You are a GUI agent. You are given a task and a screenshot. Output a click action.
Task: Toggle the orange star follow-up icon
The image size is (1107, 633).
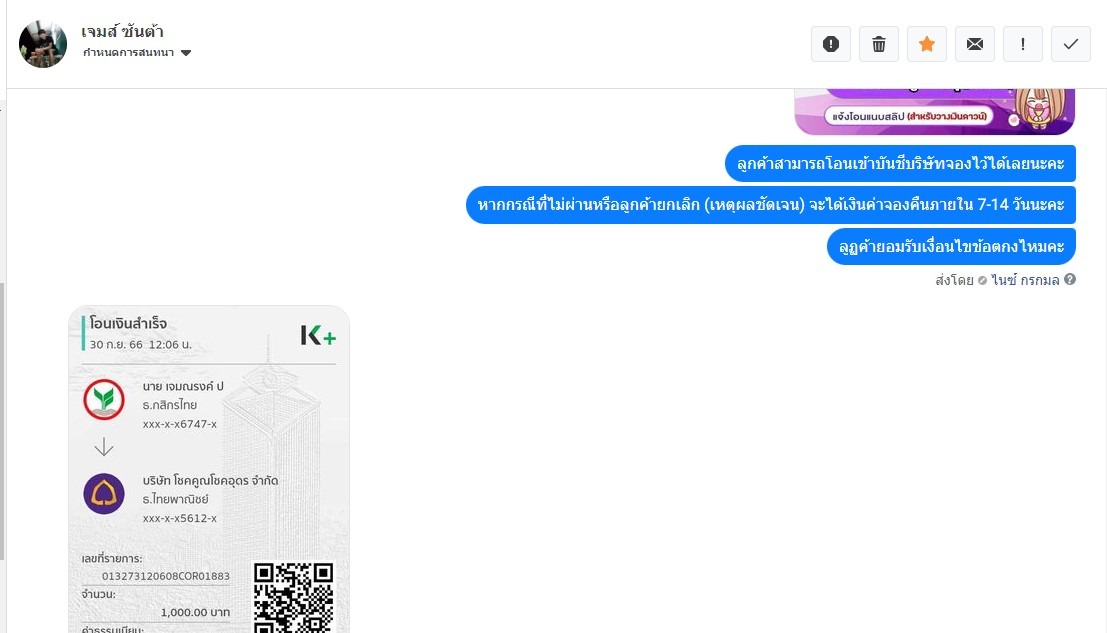927,44
